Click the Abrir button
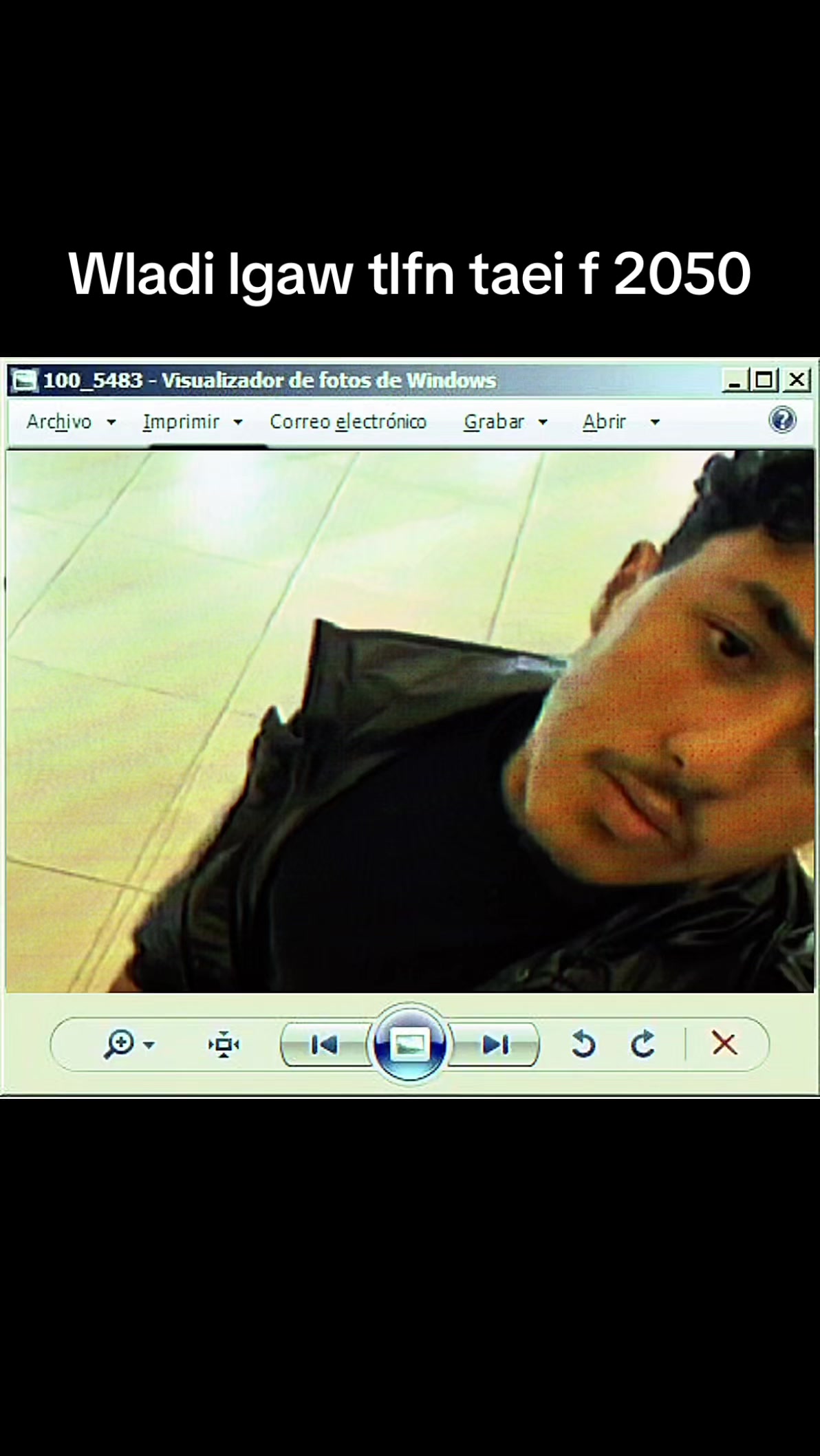Screen dimensions: 820x1456 tap(604, 421)
